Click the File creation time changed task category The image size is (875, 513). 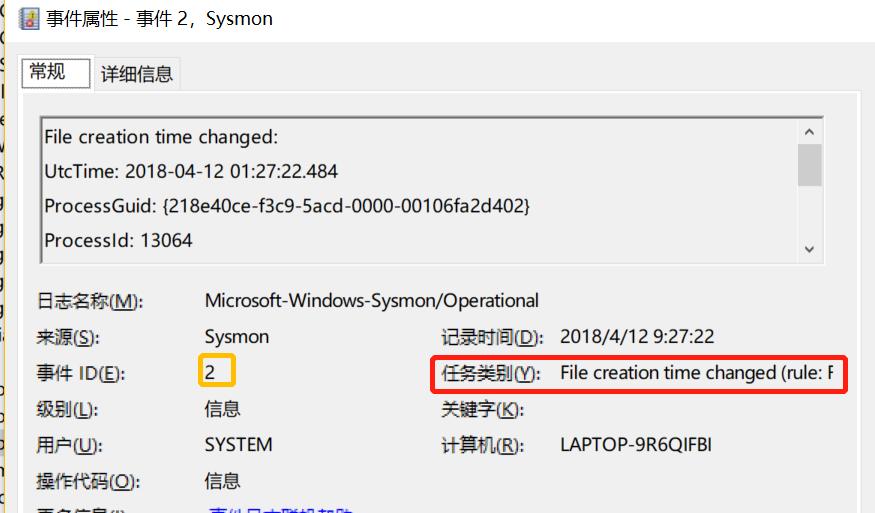click(x=696, y=373)
